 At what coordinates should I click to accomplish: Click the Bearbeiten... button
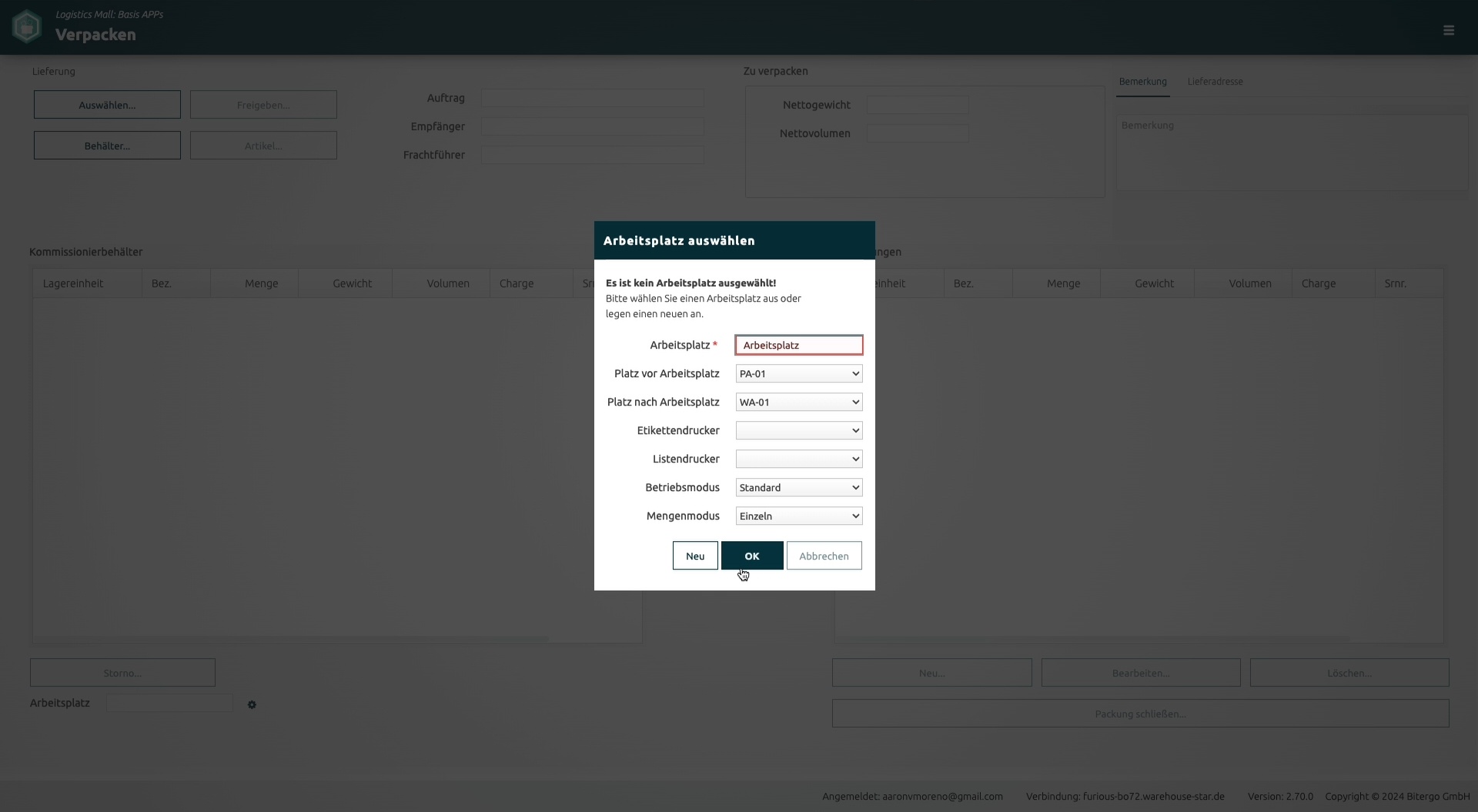(x=1141, y=673)
